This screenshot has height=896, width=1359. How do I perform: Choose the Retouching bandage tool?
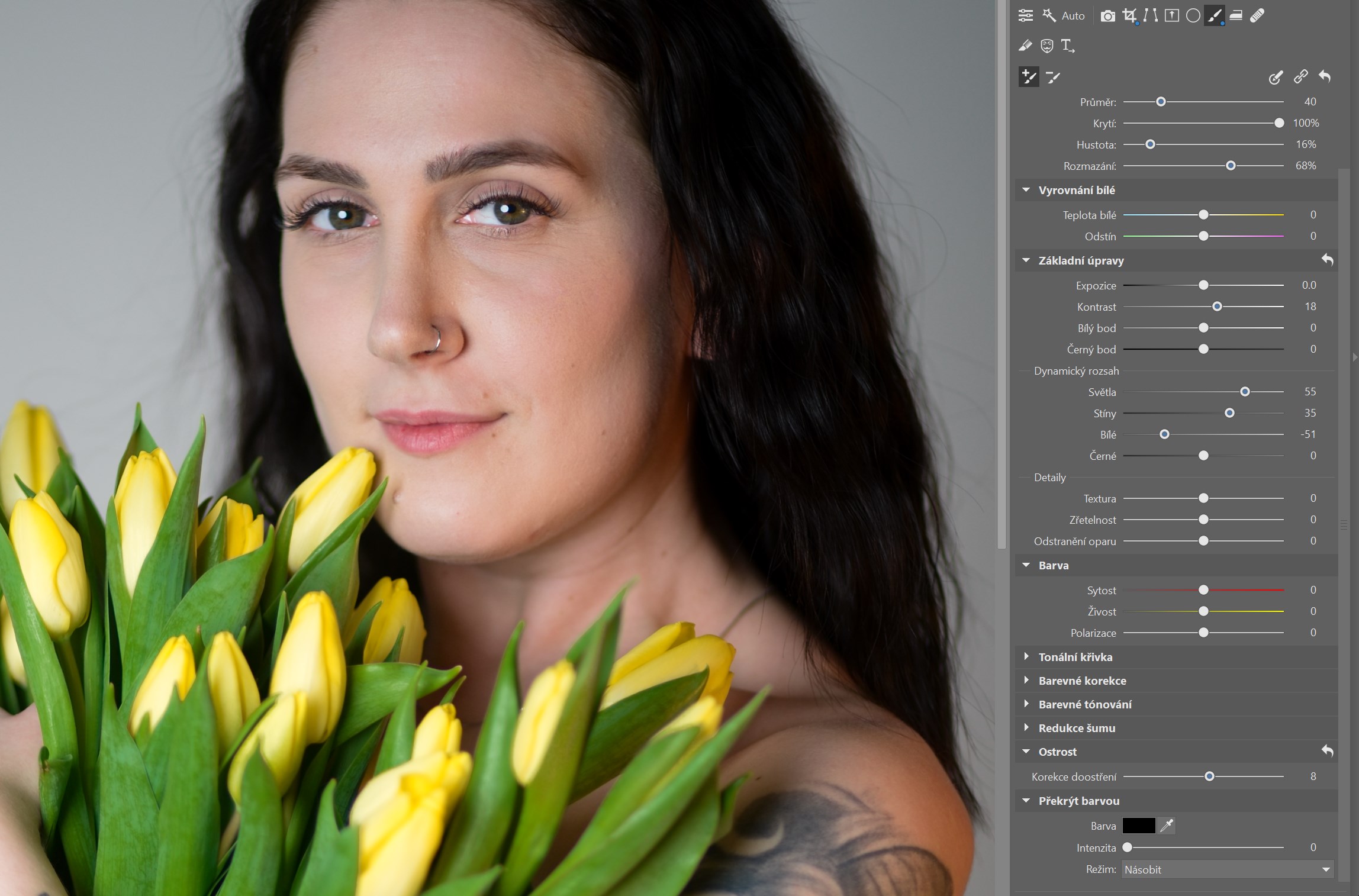tap(1257, 16)
